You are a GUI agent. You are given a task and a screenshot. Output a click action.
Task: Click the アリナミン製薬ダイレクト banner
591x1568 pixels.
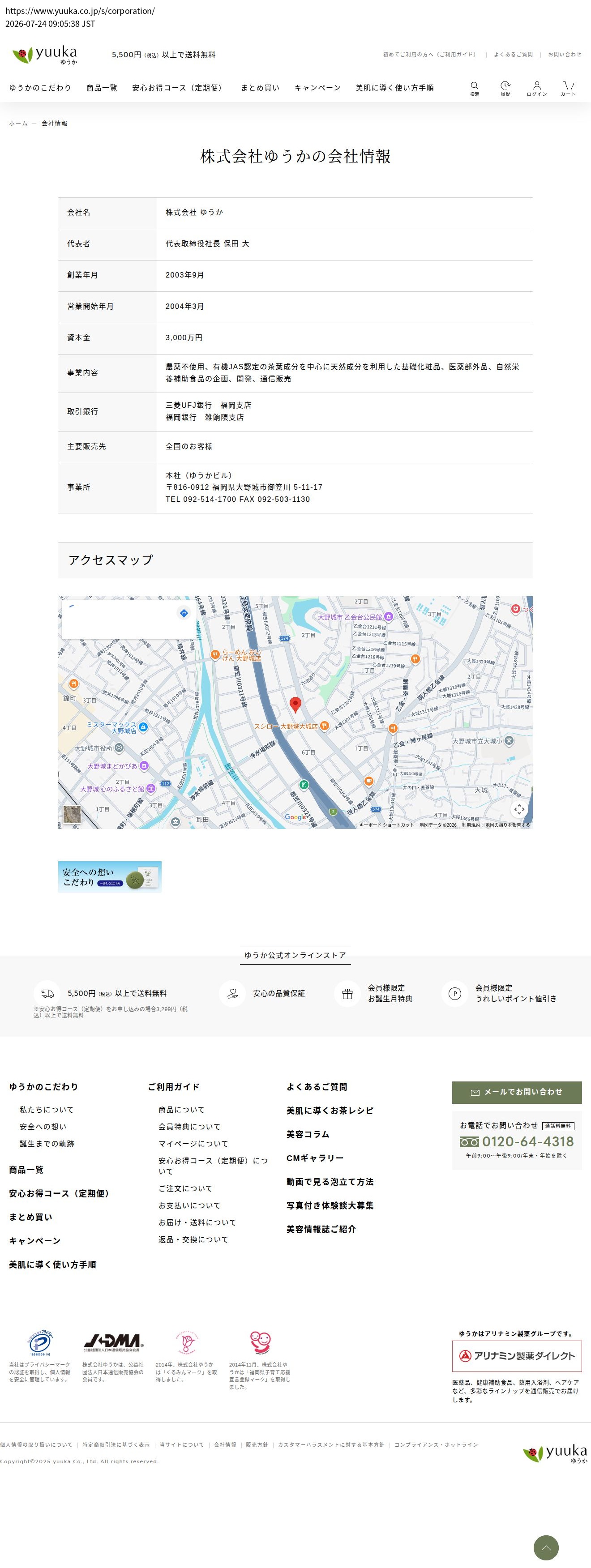(x=517, y=1355)
